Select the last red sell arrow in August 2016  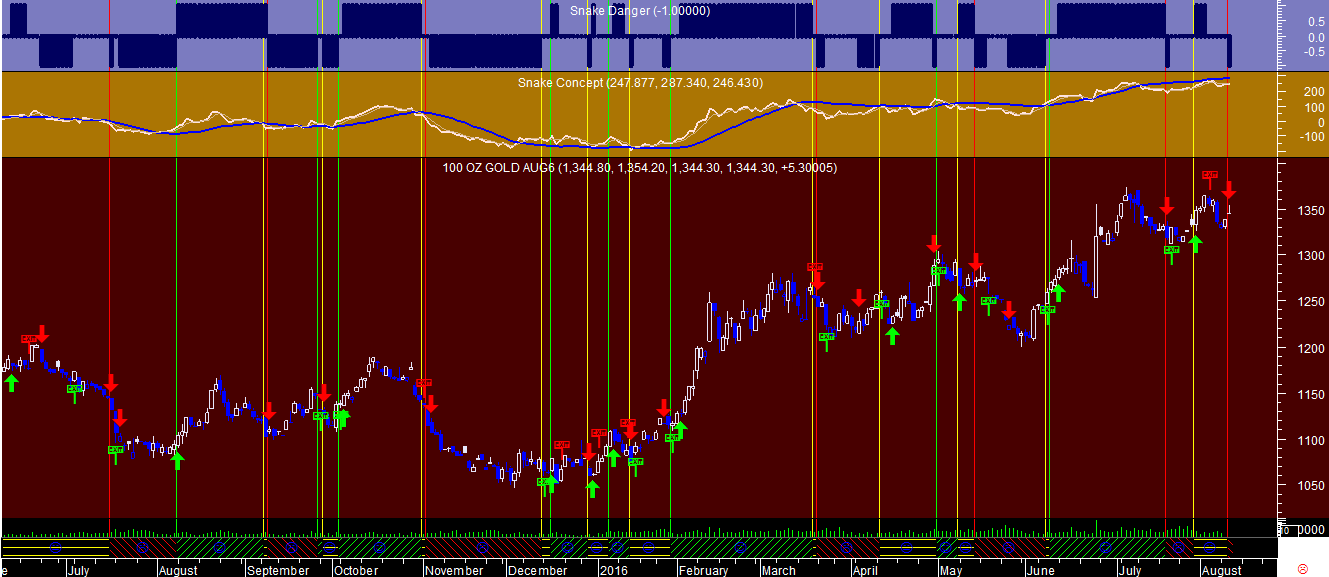coord(1229,189)
